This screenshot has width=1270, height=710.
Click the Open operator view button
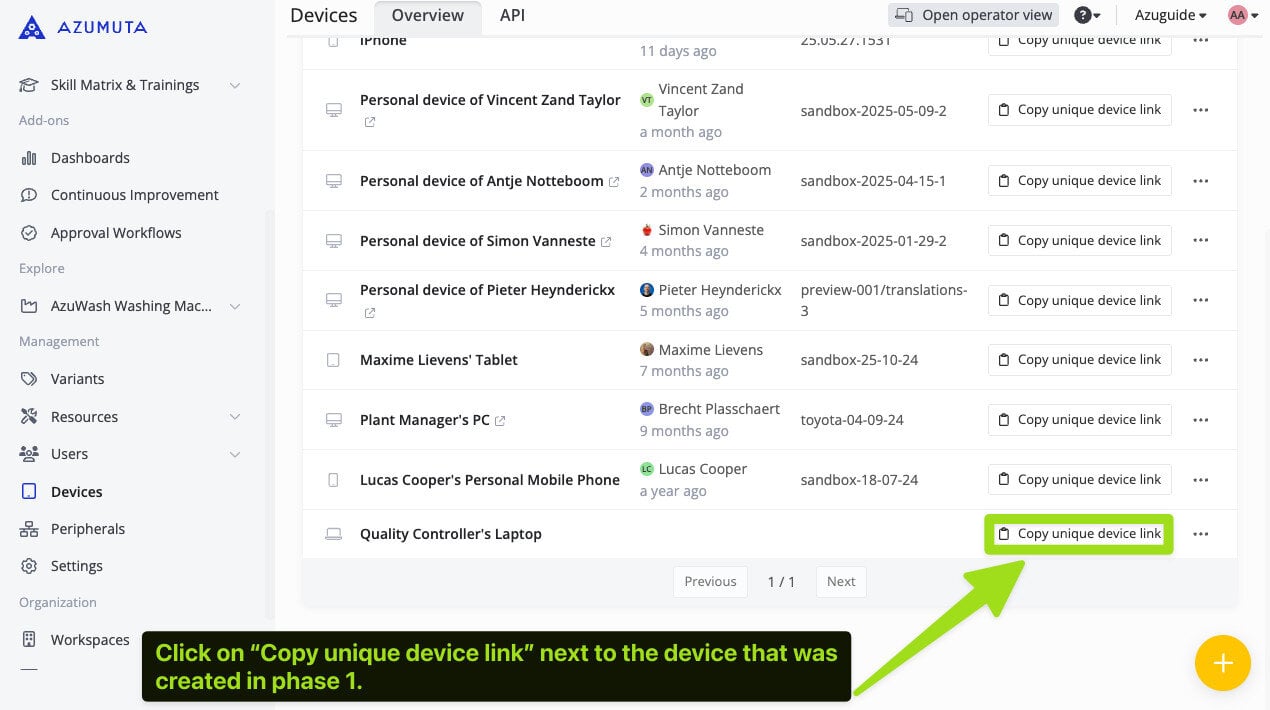pos(973,15)
